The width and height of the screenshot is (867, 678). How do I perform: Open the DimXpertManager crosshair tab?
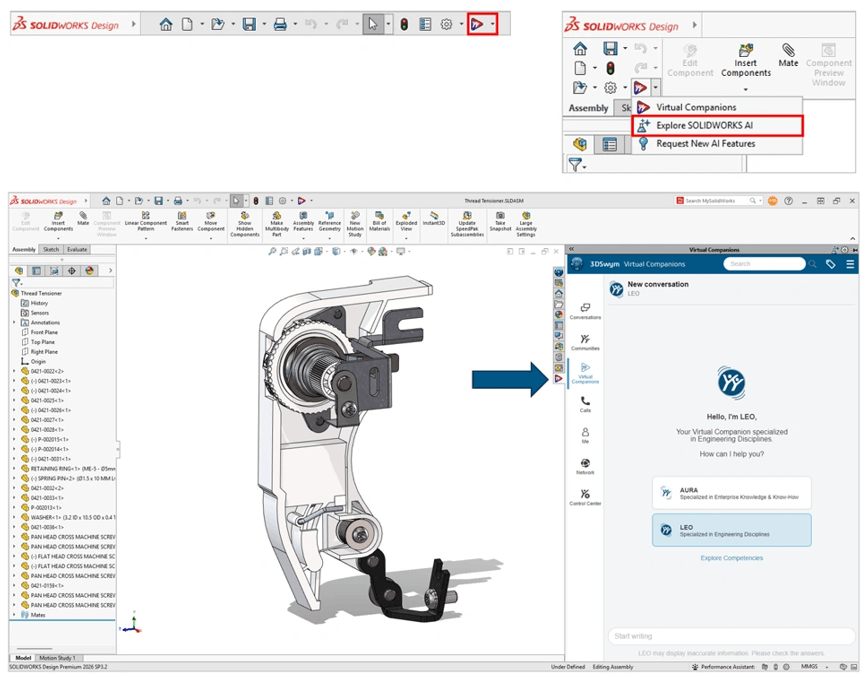[x=71, y=271]
